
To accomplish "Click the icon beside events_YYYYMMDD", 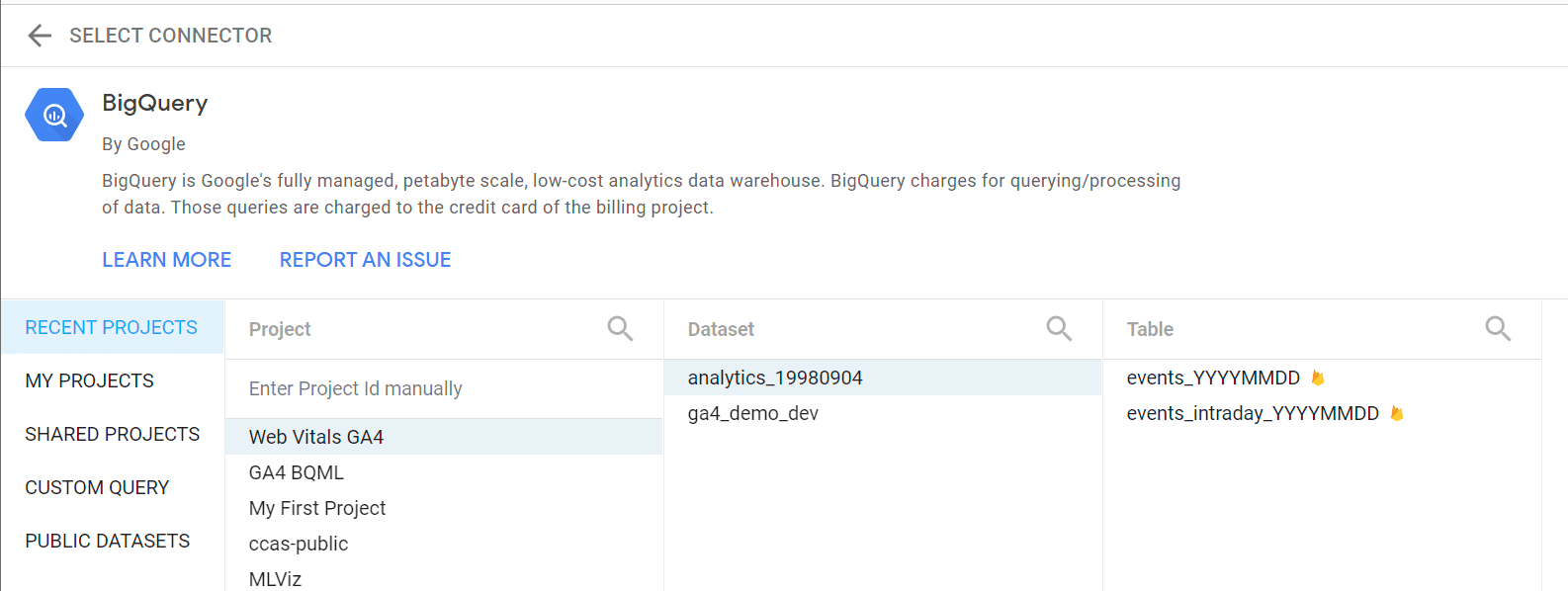I will (1317, 378).
